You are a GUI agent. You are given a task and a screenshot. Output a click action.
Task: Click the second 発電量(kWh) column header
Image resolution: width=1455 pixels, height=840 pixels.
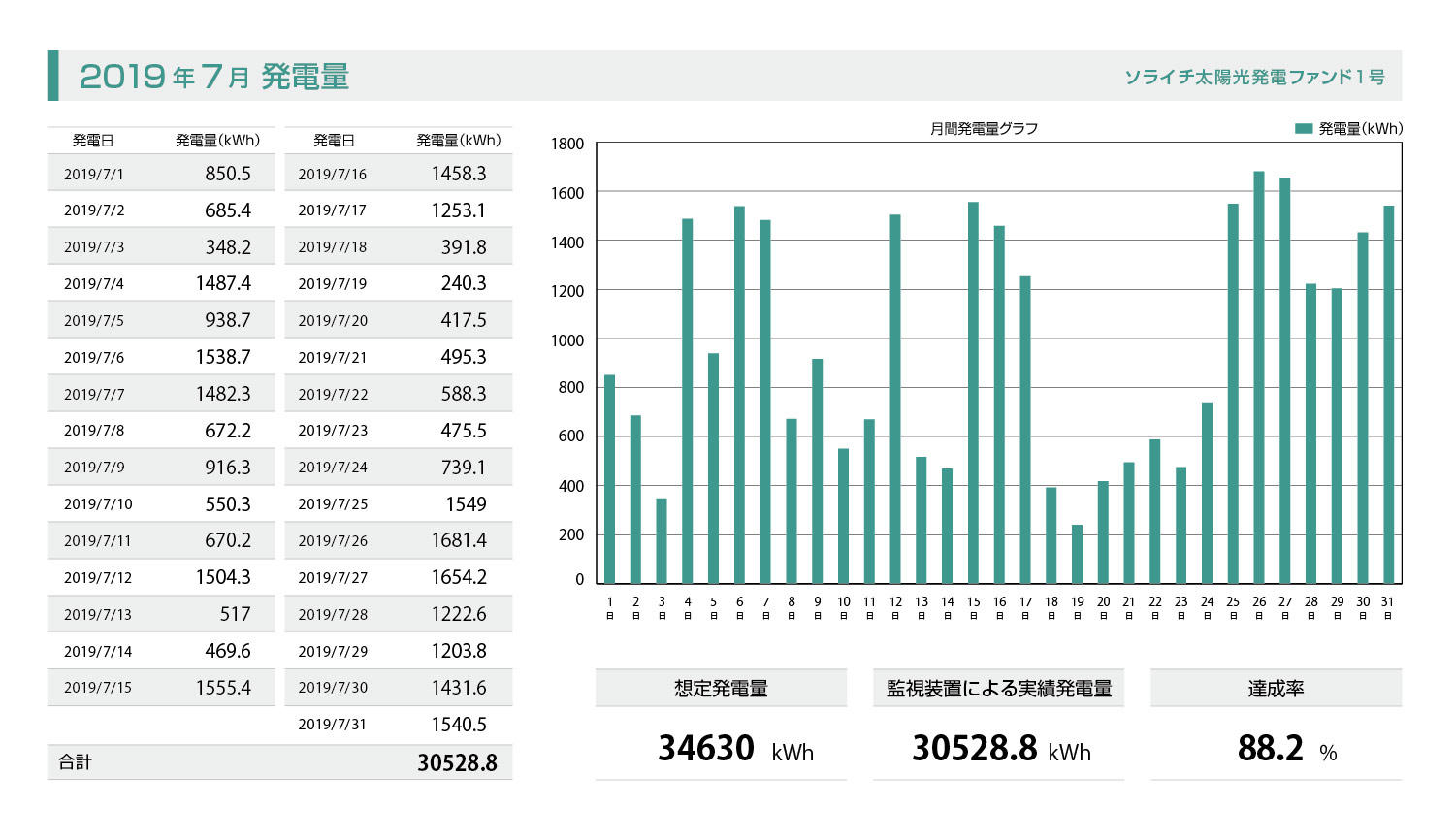[459, 141]
